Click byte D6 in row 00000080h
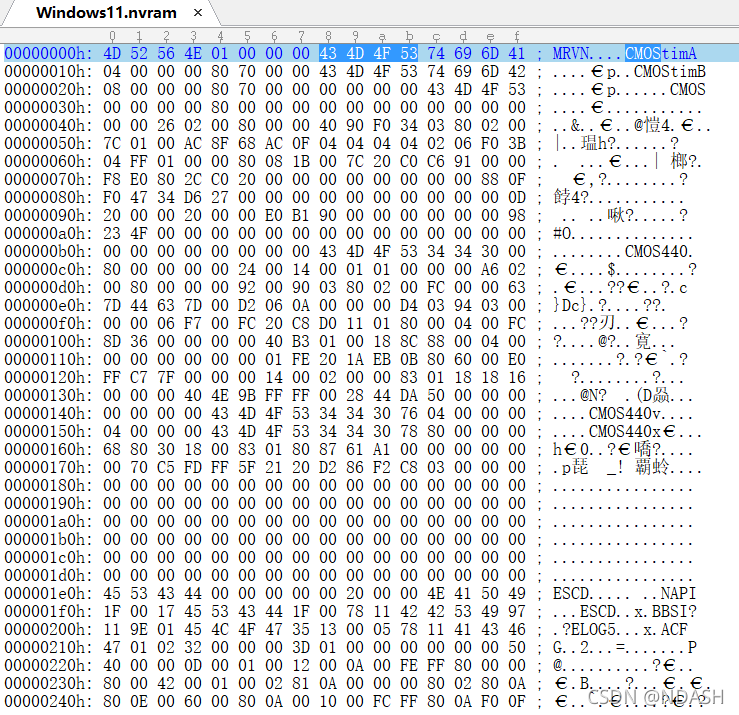The image size is (739, 715). [193, 197]
